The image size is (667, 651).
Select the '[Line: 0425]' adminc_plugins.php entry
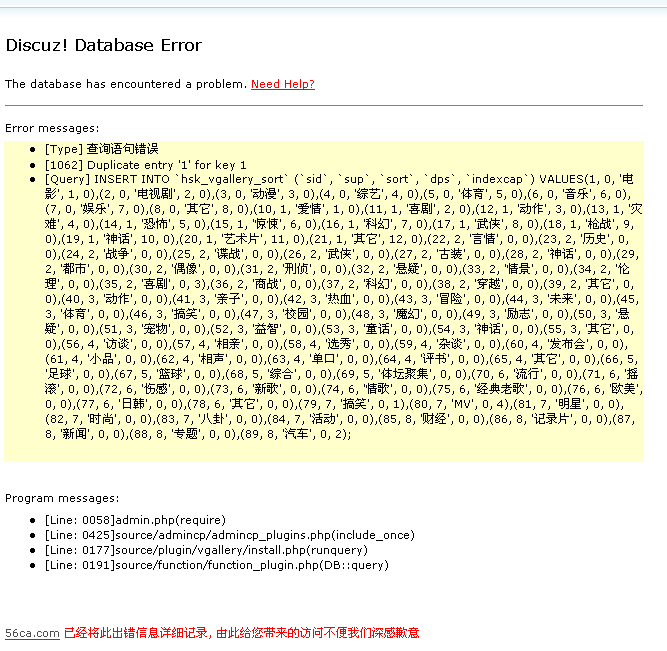[x=230, y=535]
